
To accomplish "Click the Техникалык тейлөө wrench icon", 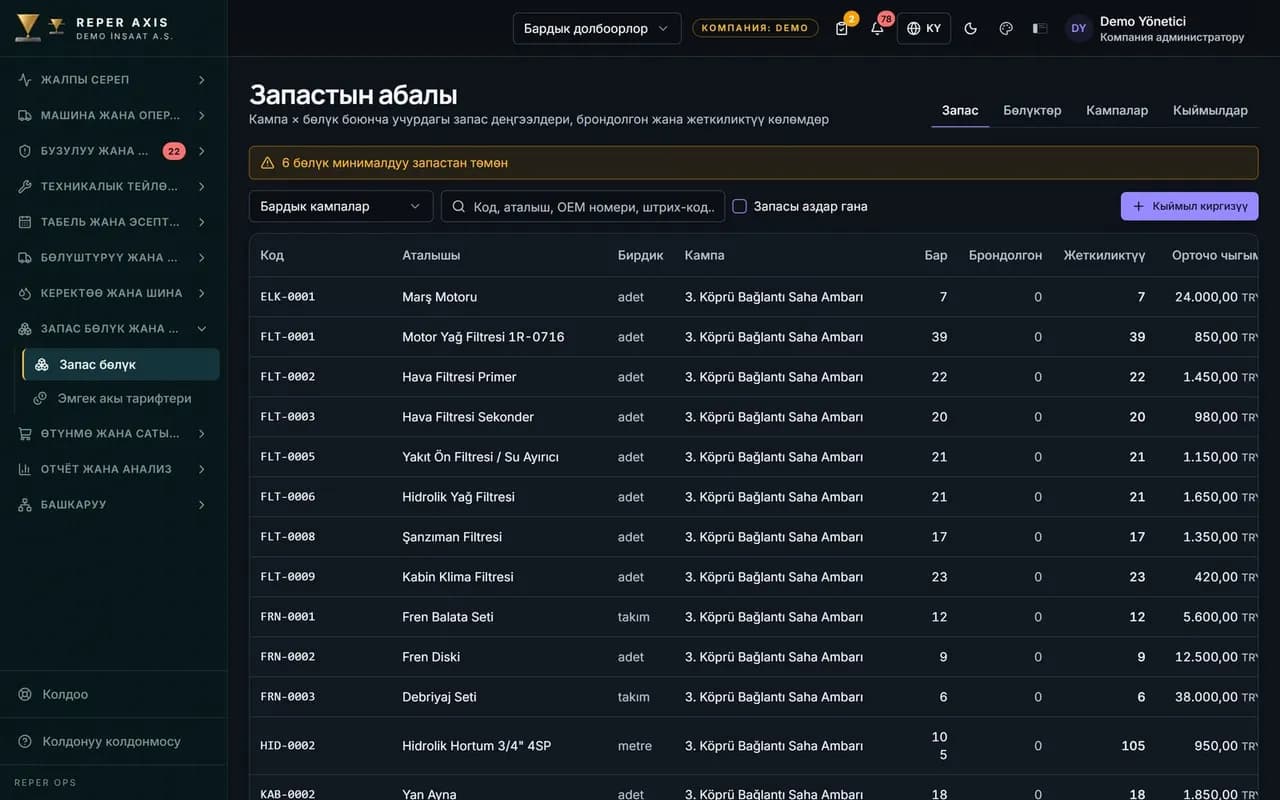I will [25, 186].
